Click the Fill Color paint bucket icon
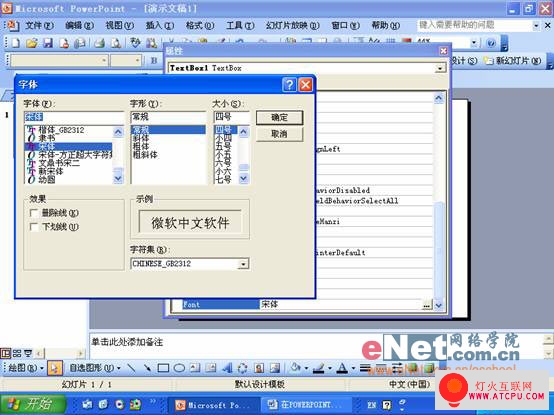The image size is (554, 415). click(x=295, y=368)
